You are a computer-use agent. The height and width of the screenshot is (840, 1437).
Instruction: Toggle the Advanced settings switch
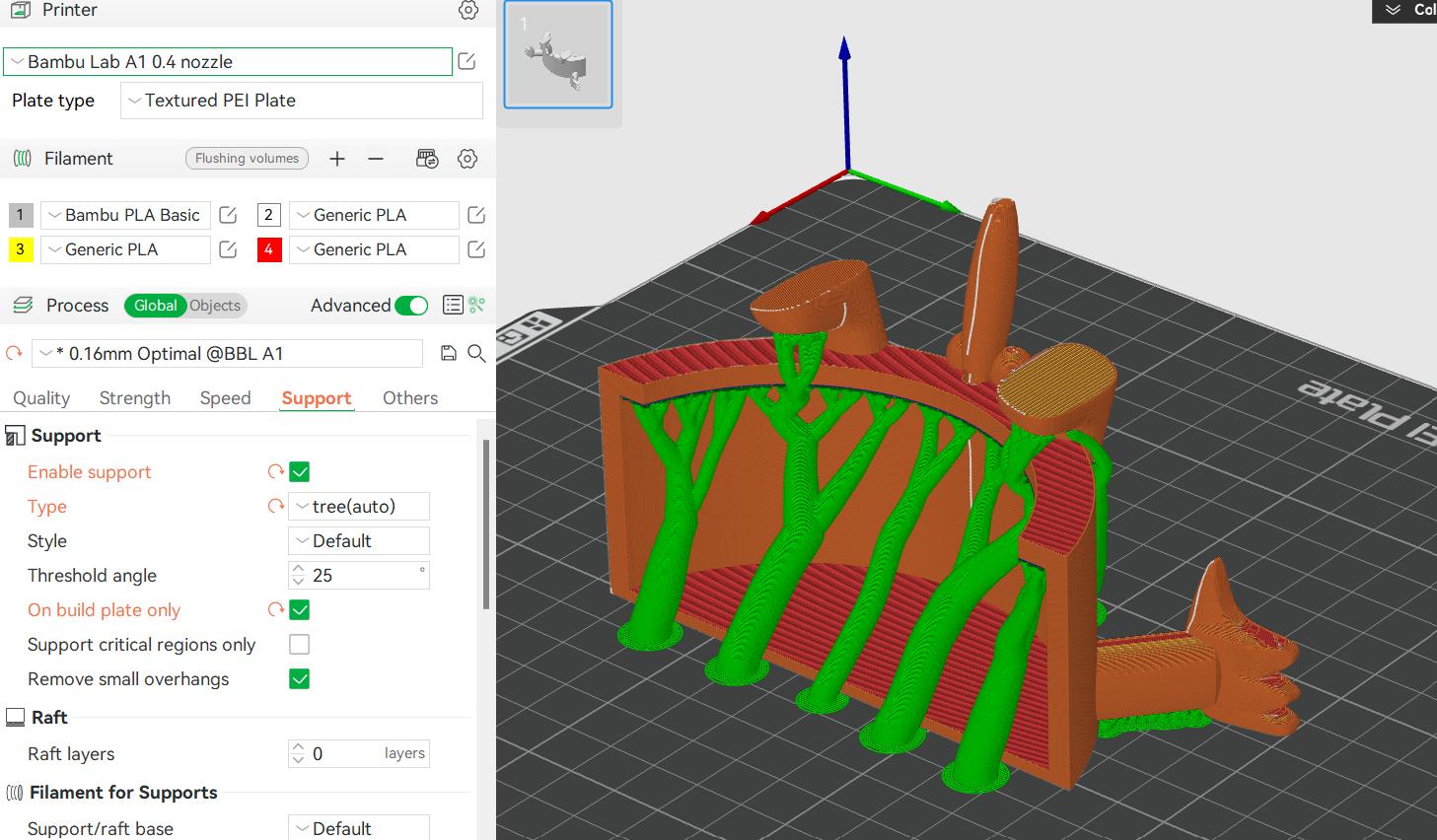[411, 306]
